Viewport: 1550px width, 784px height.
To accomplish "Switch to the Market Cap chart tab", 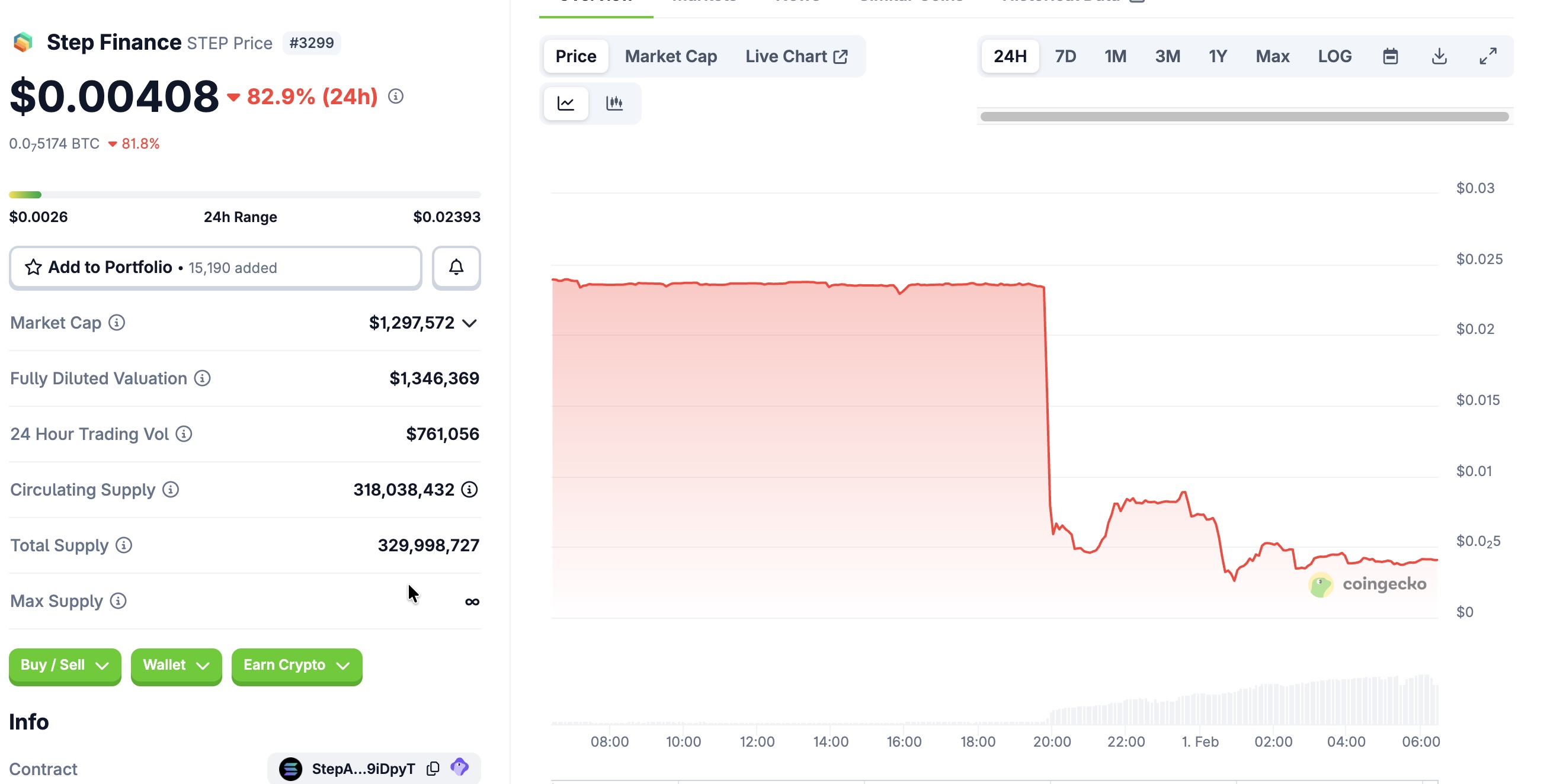I will tap(670, 56).
